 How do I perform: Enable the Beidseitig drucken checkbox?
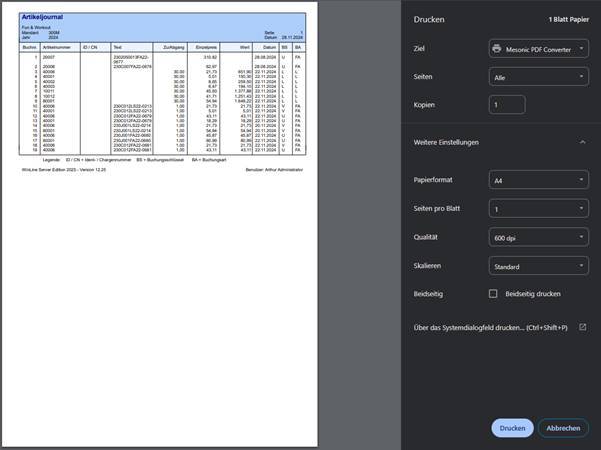tap(493, 294)
